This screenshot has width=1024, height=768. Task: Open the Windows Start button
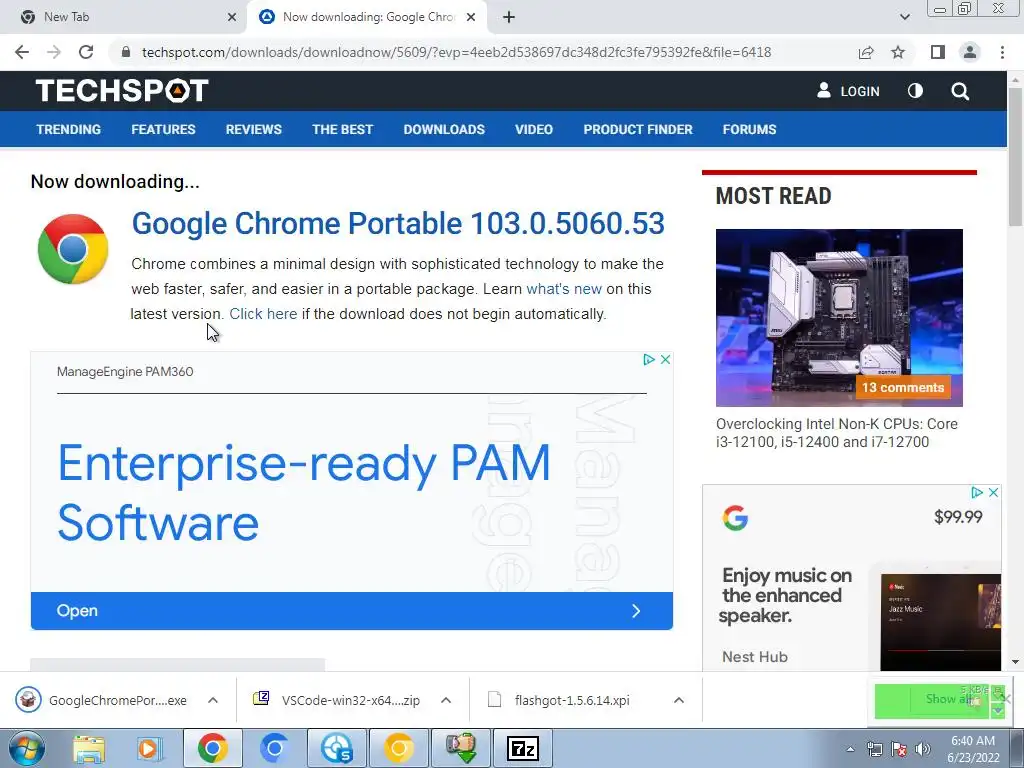point(27,748)
